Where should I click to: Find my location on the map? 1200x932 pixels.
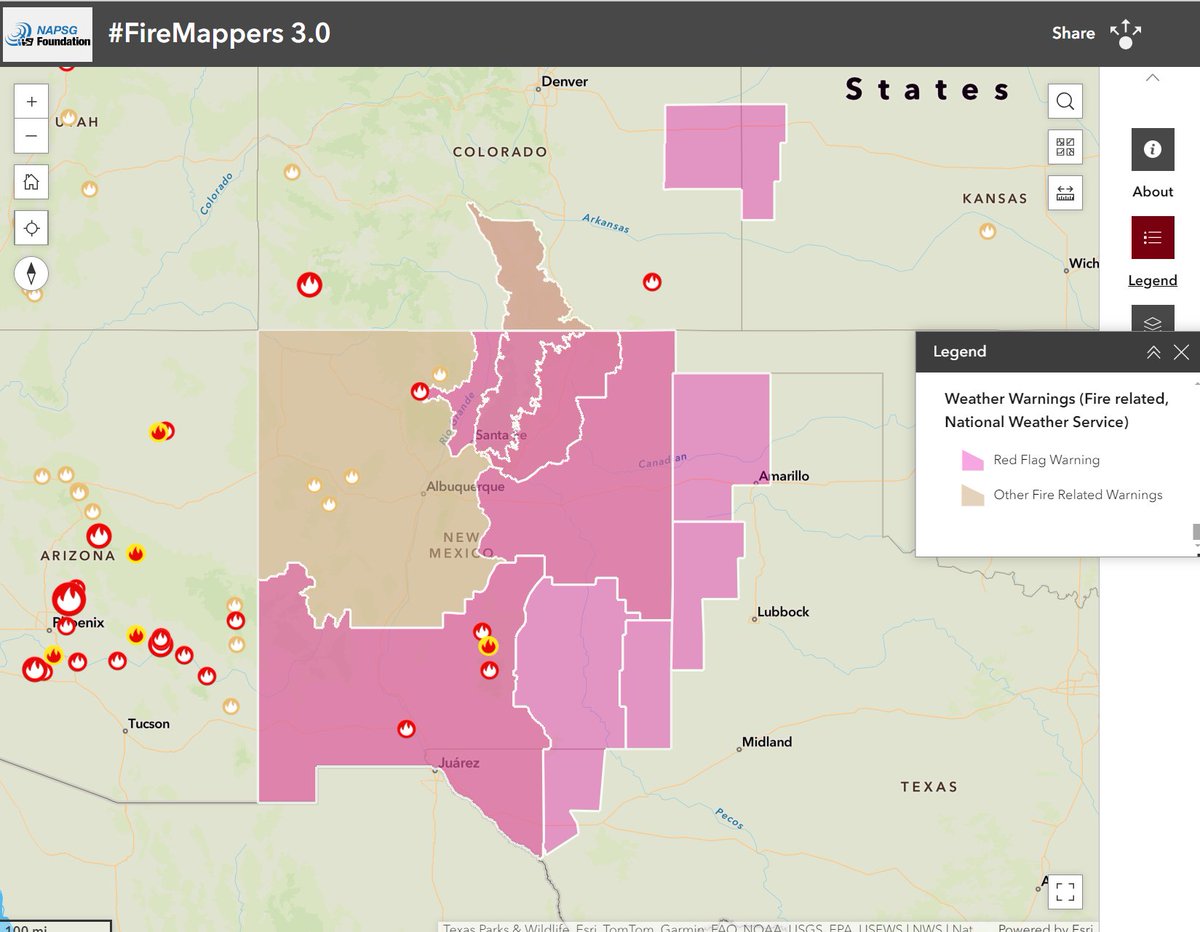pos(31,228)
